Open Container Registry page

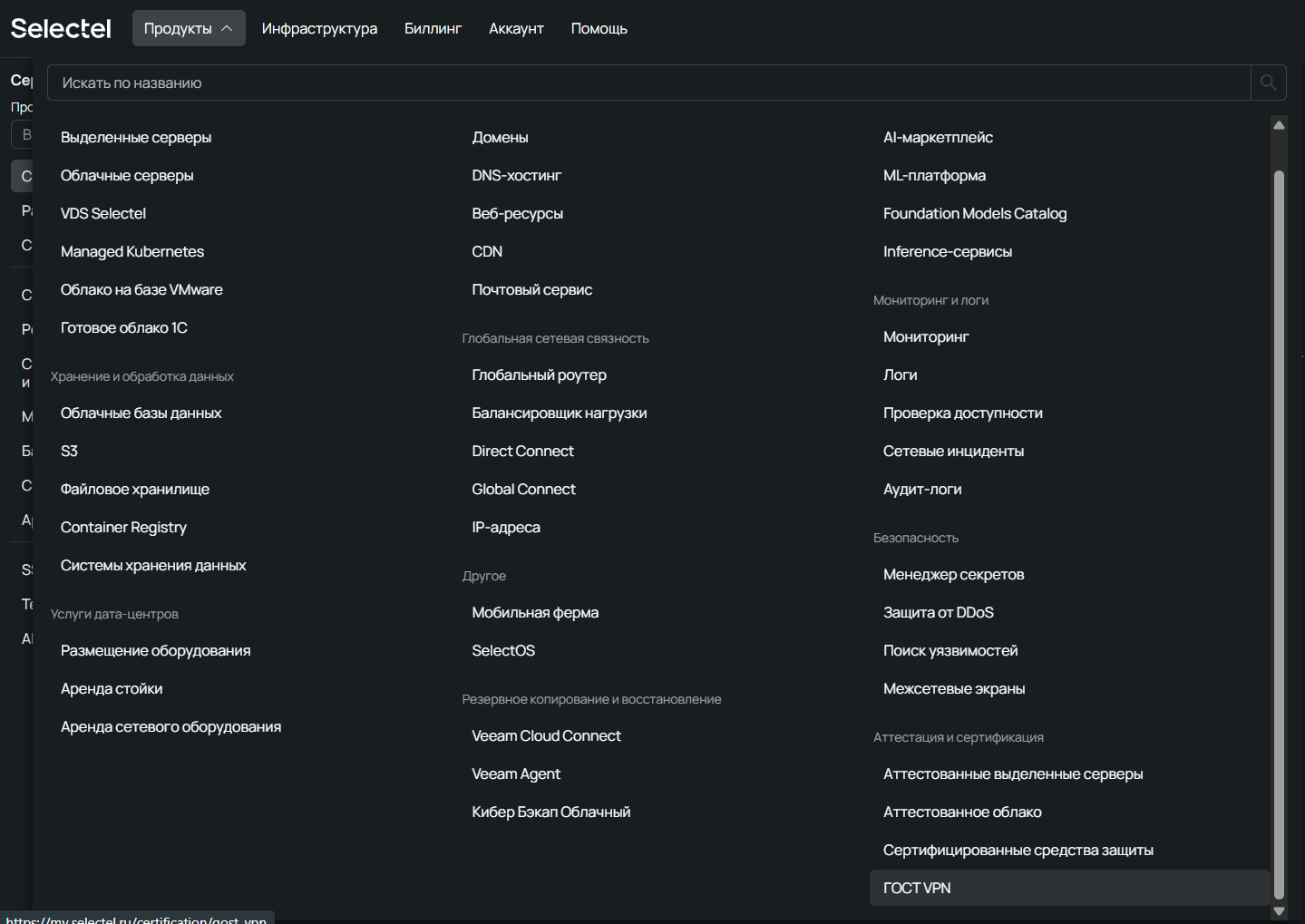(x=123, y=528)
